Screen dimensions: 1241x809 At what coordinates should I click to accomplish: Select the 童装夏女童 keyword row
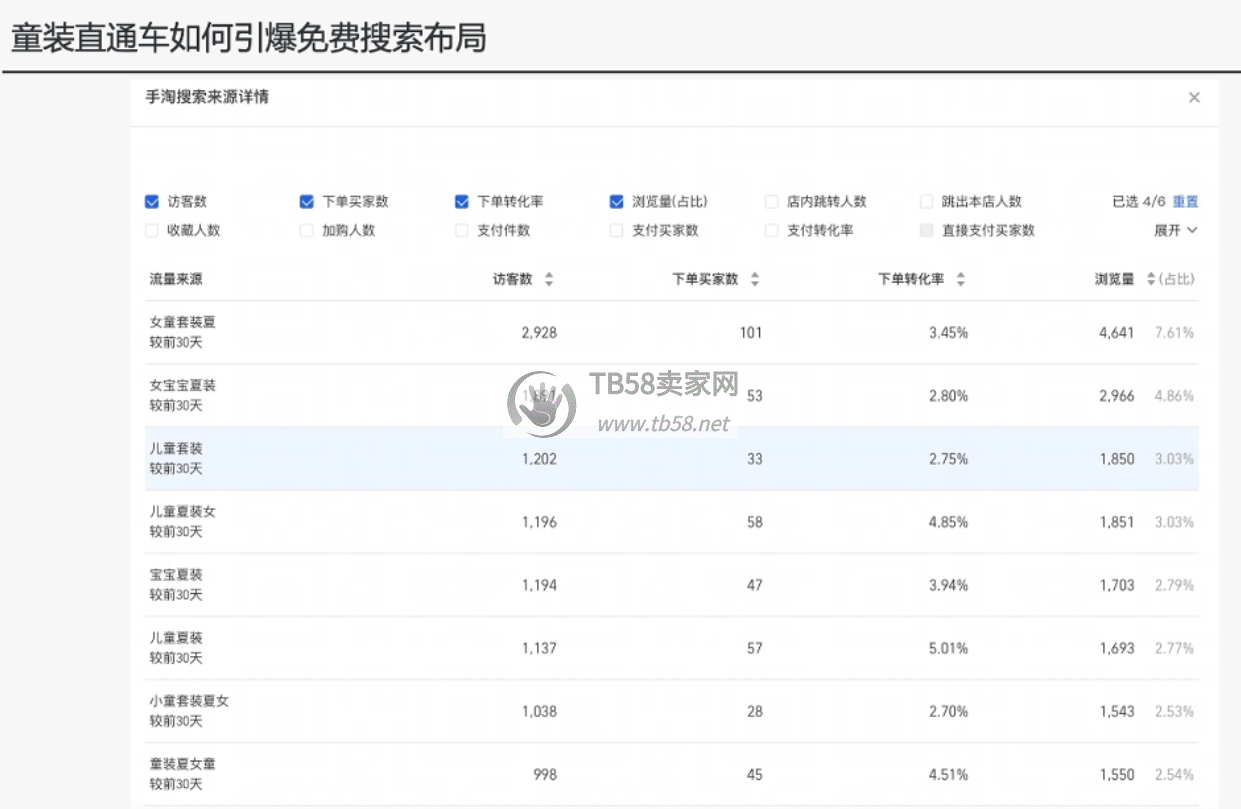click(672, 774)
